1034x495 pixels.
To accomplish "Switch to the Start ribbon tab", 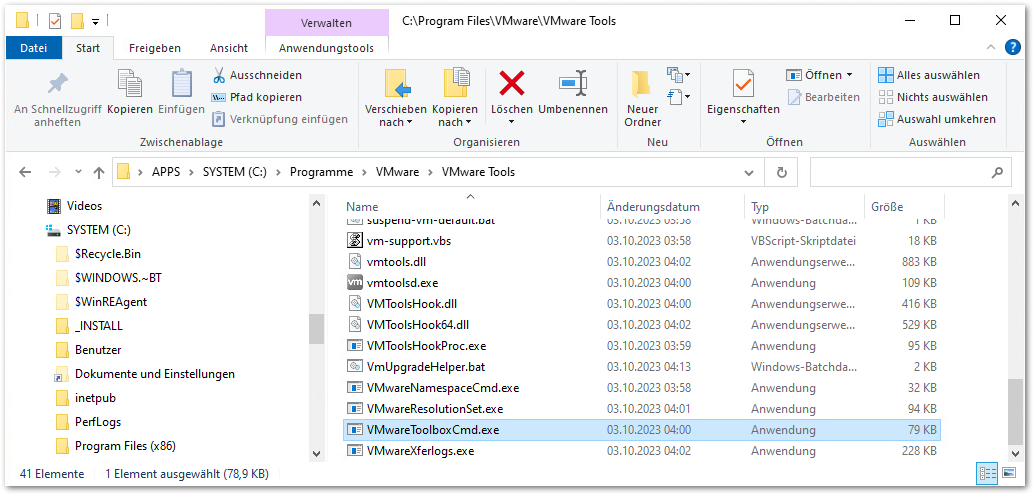I will [88, 48].
